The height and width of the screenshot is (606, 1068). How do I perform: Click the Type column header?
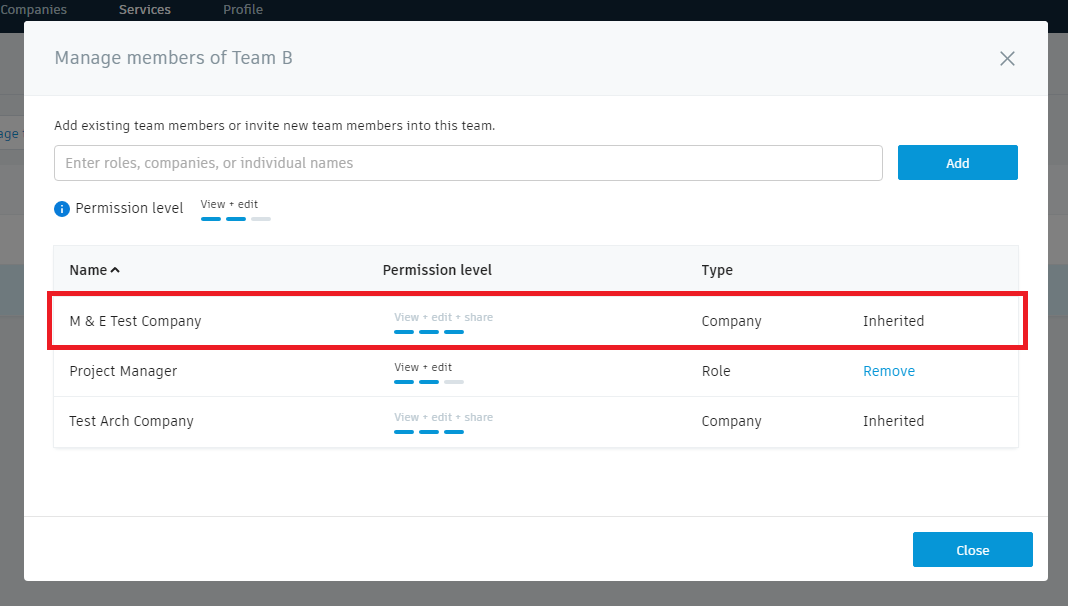point(717,270)
